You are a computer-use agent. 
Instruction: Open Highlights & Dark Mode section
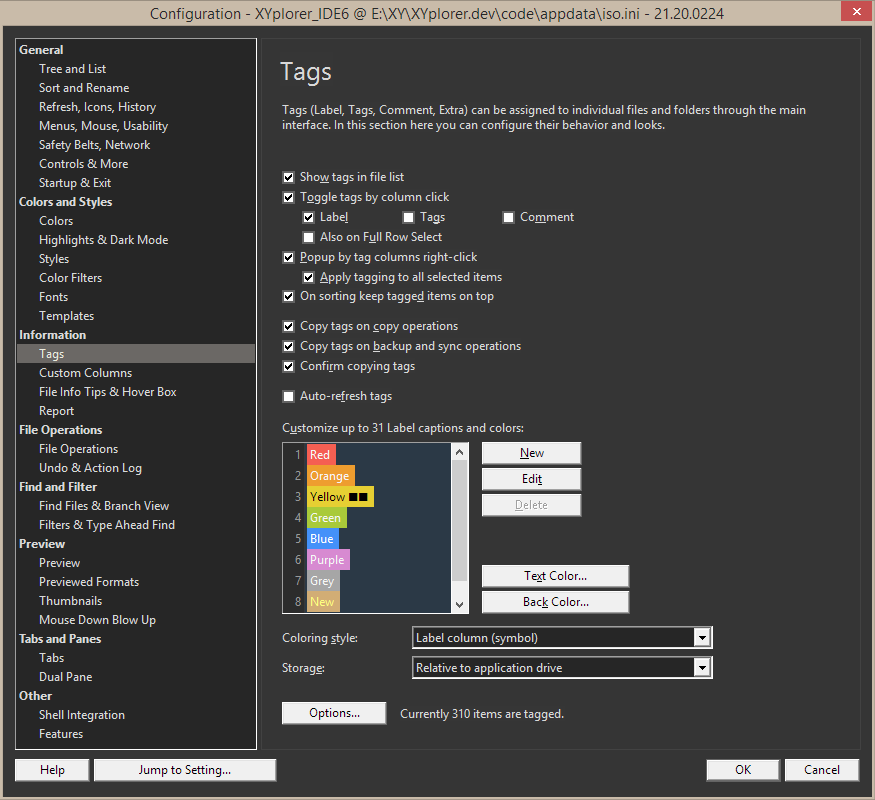[x=103, y=240]
